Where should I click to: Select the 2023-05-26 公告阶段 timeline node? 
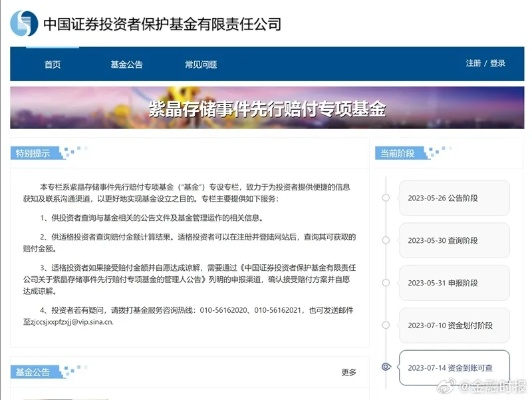click(x=386, y=198)
